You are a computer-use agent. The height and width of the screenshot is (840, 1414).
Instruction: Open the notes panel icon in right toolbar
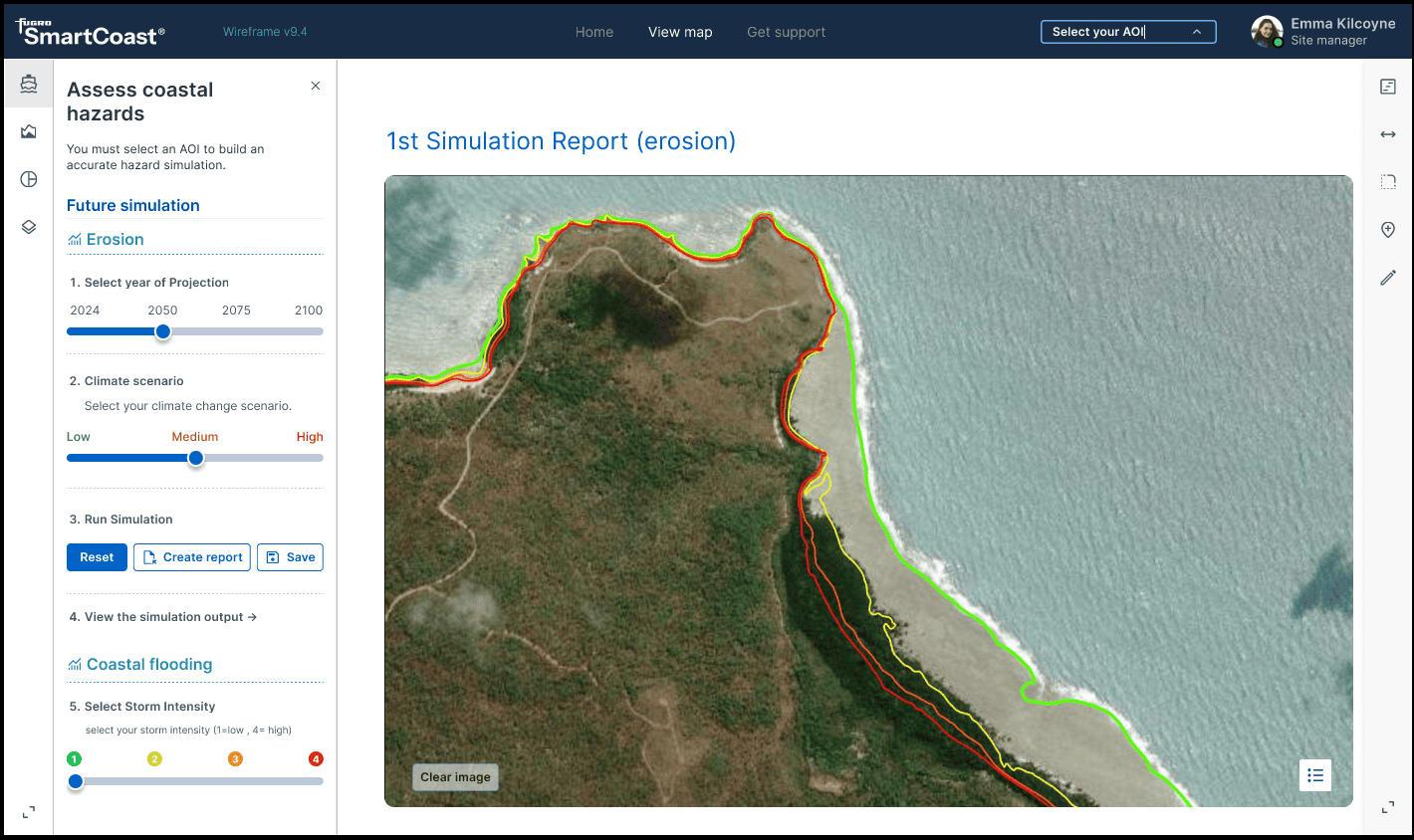point(1388,87)
